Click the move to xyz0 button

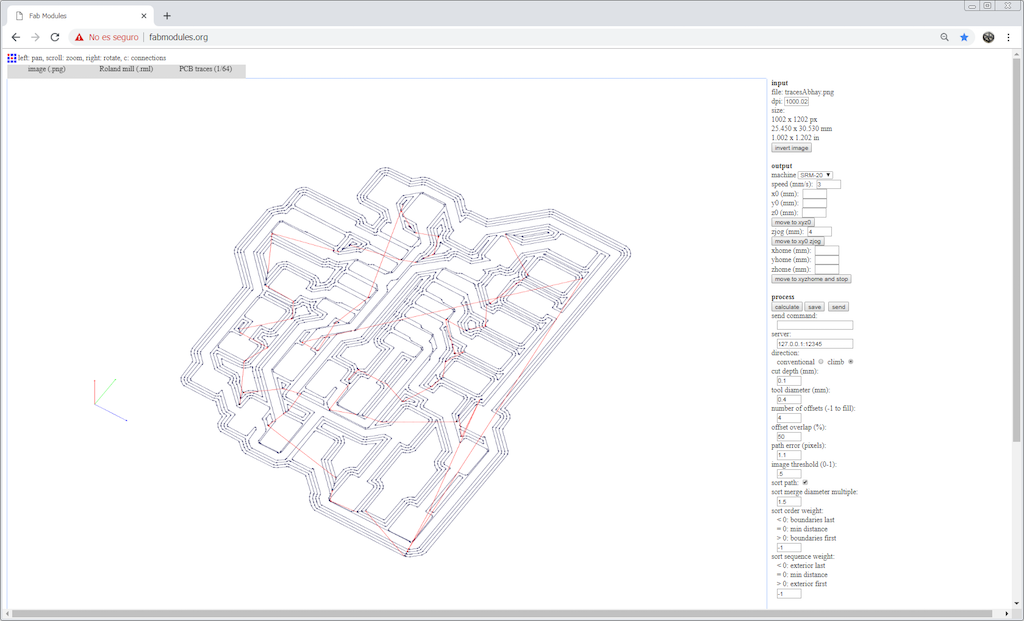click(x=792, y=222)
